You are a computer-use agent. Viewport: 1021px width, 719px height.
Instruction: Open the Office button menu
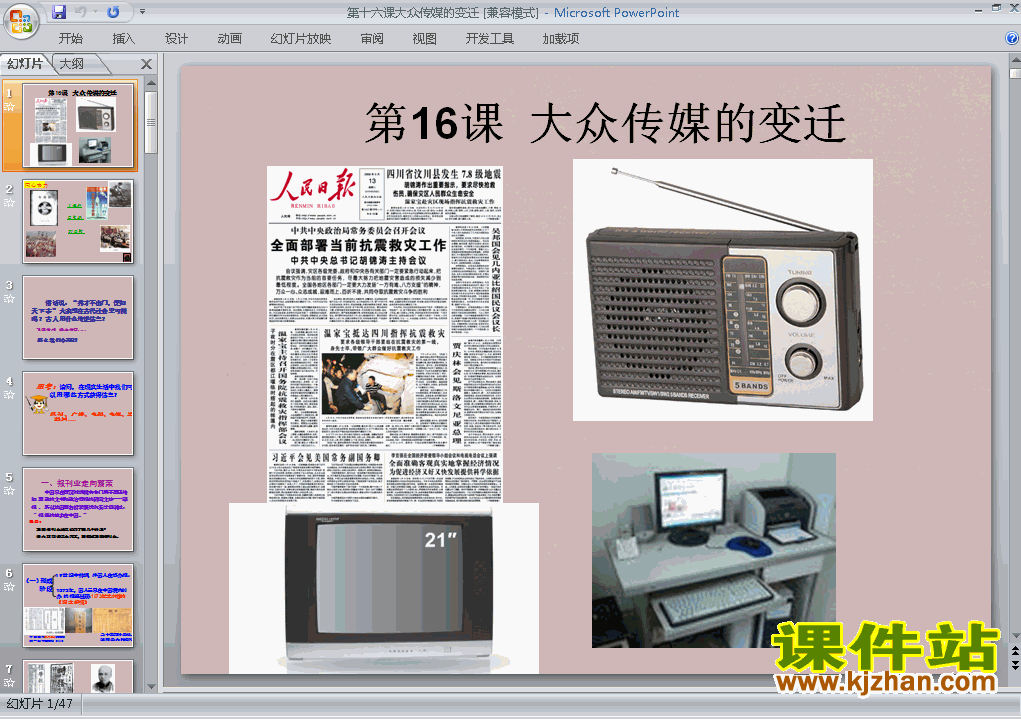point(21,20)
